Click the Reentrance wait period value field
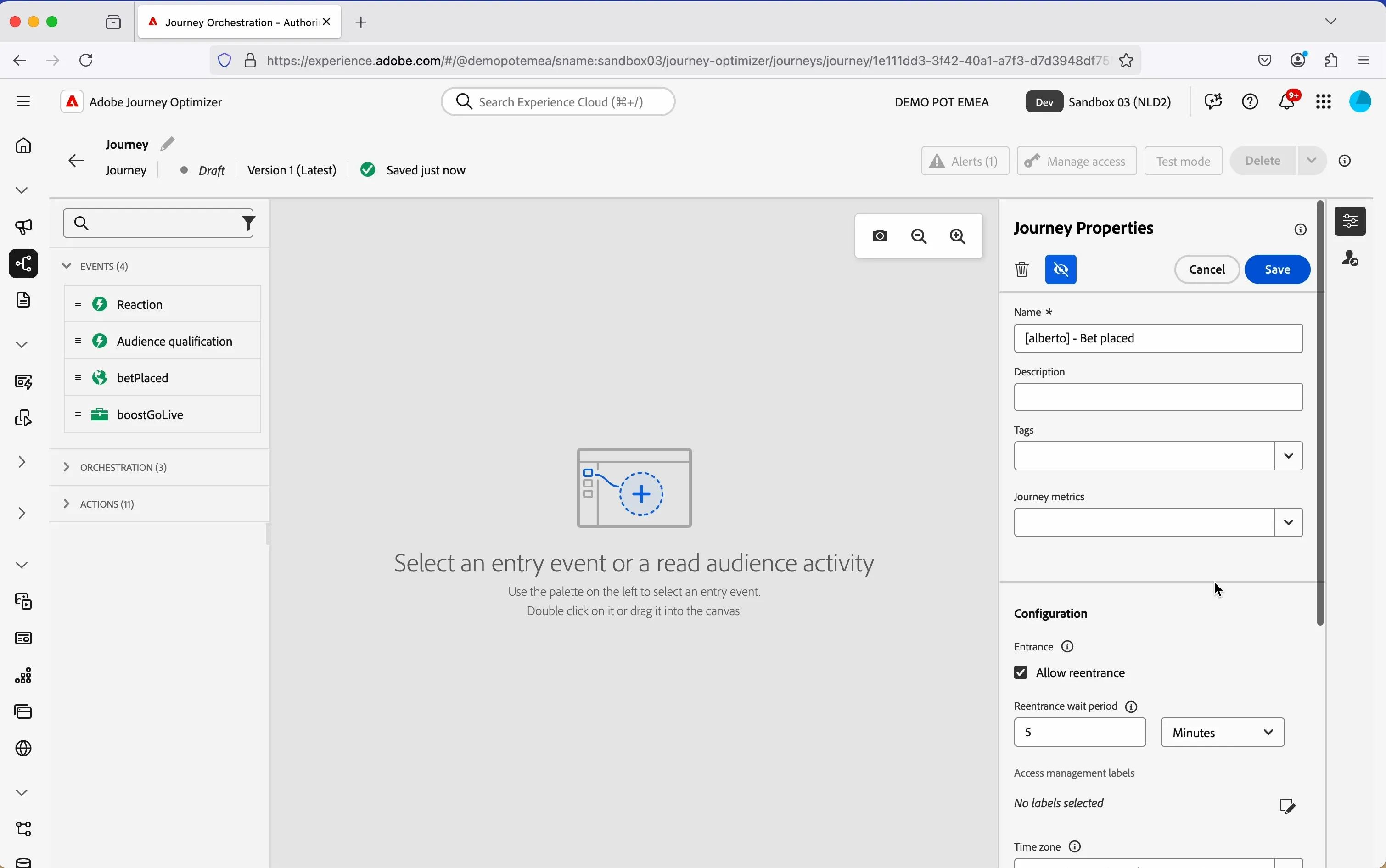 (1079, 733)
